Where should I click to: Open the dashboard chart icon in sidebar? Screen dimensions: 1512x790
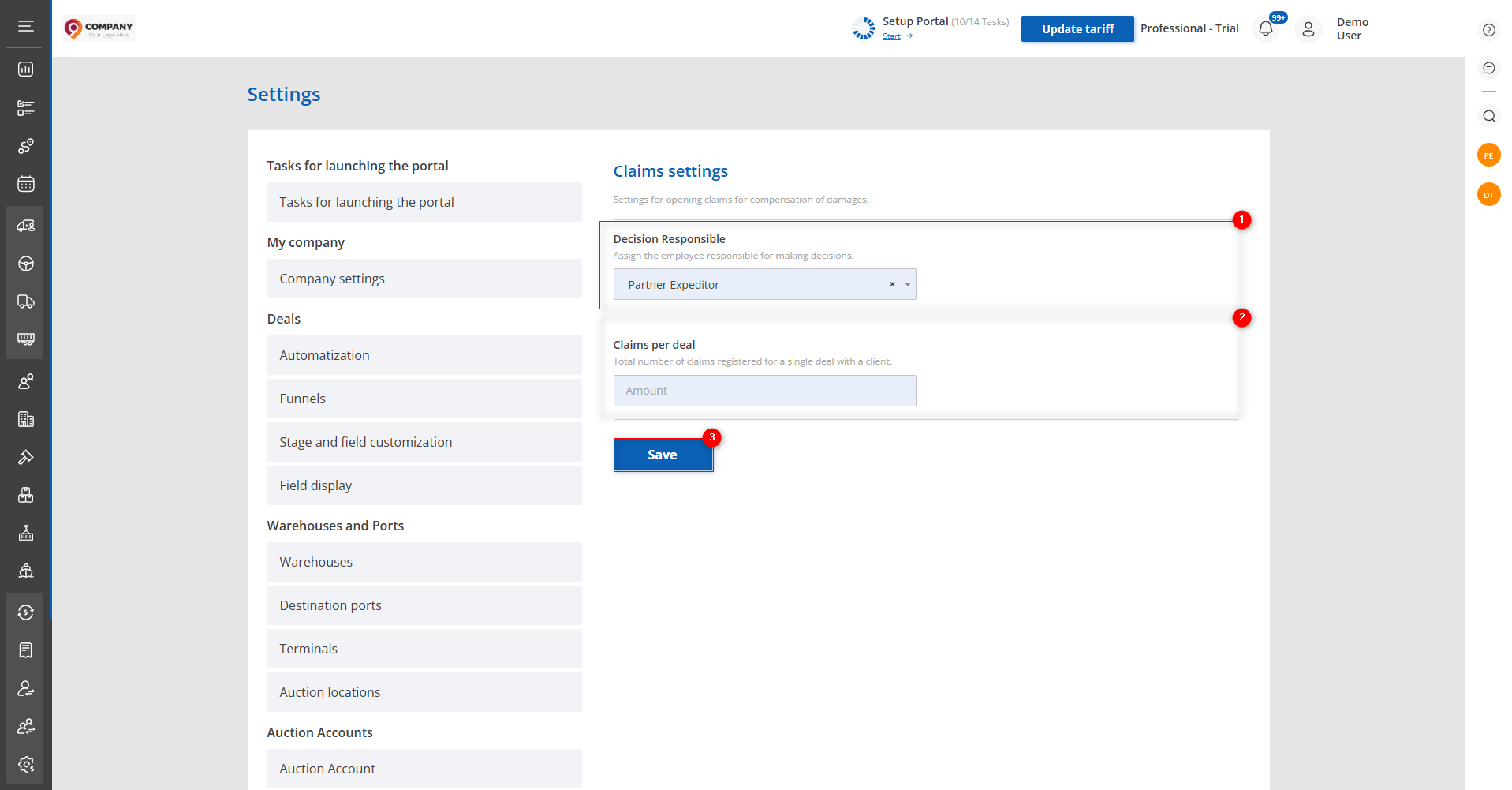(x=26, y=69)
